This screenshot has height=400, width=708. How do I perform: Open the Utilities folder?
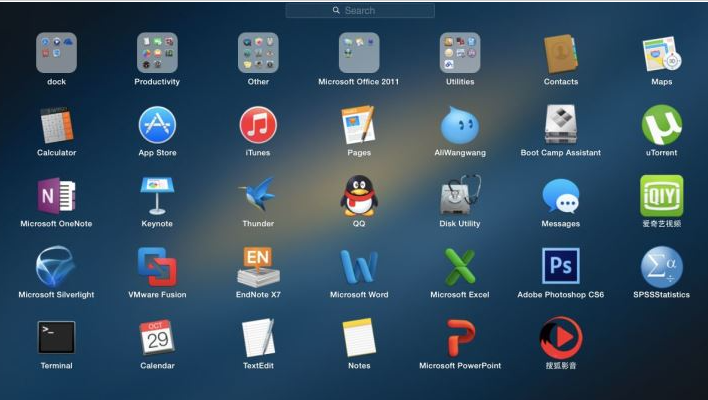460,53
